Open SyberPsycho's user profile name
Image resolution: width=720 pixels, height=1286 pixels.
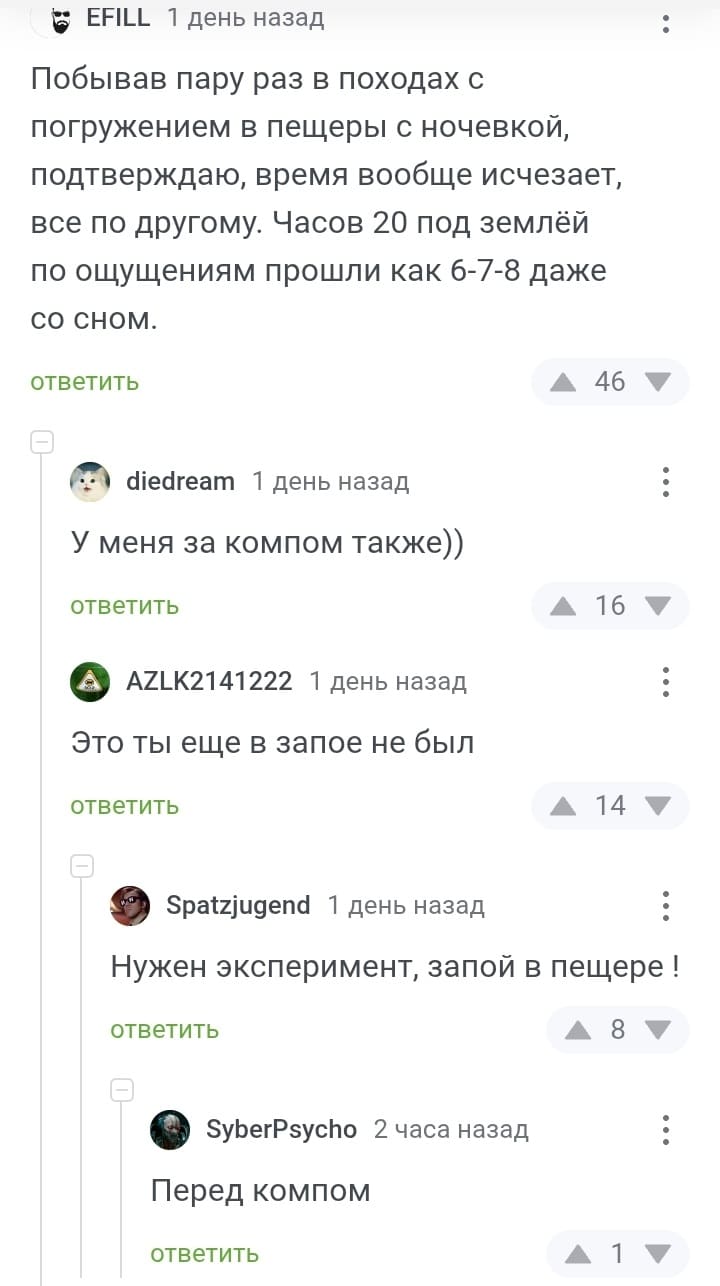click(x=281, y=1130)
